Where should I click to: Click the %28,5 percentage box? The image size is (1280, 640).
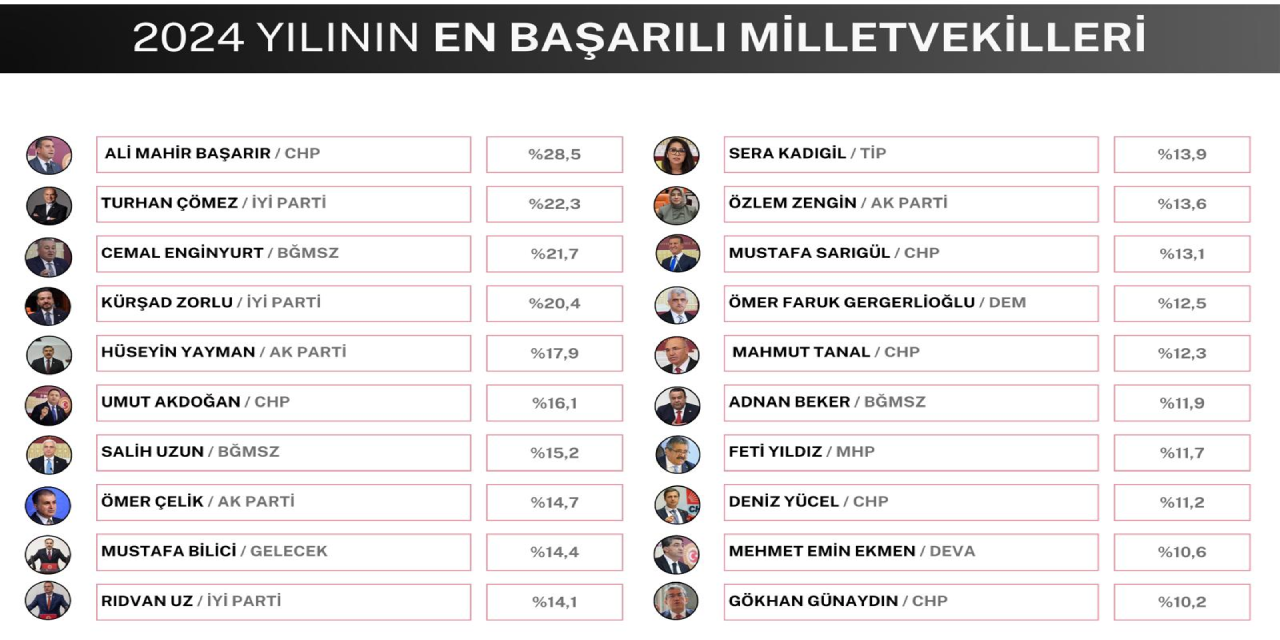[554, 155]
